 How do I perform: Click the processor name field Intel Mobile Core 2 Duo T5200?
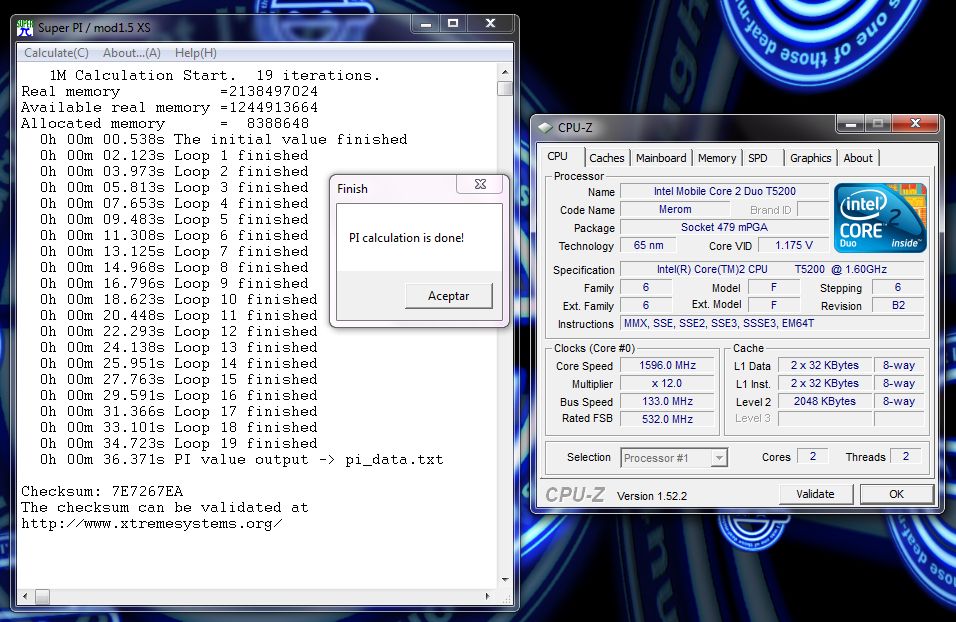(x=724, y=191)
